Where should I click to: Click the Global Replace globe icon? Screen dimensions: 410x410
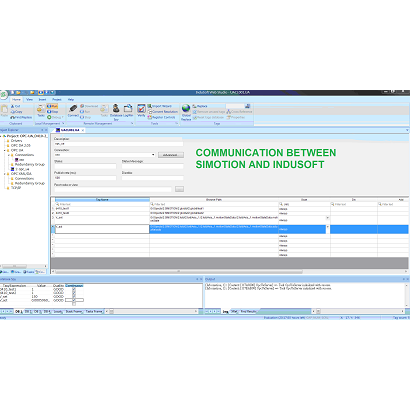[x=186, y=112]
